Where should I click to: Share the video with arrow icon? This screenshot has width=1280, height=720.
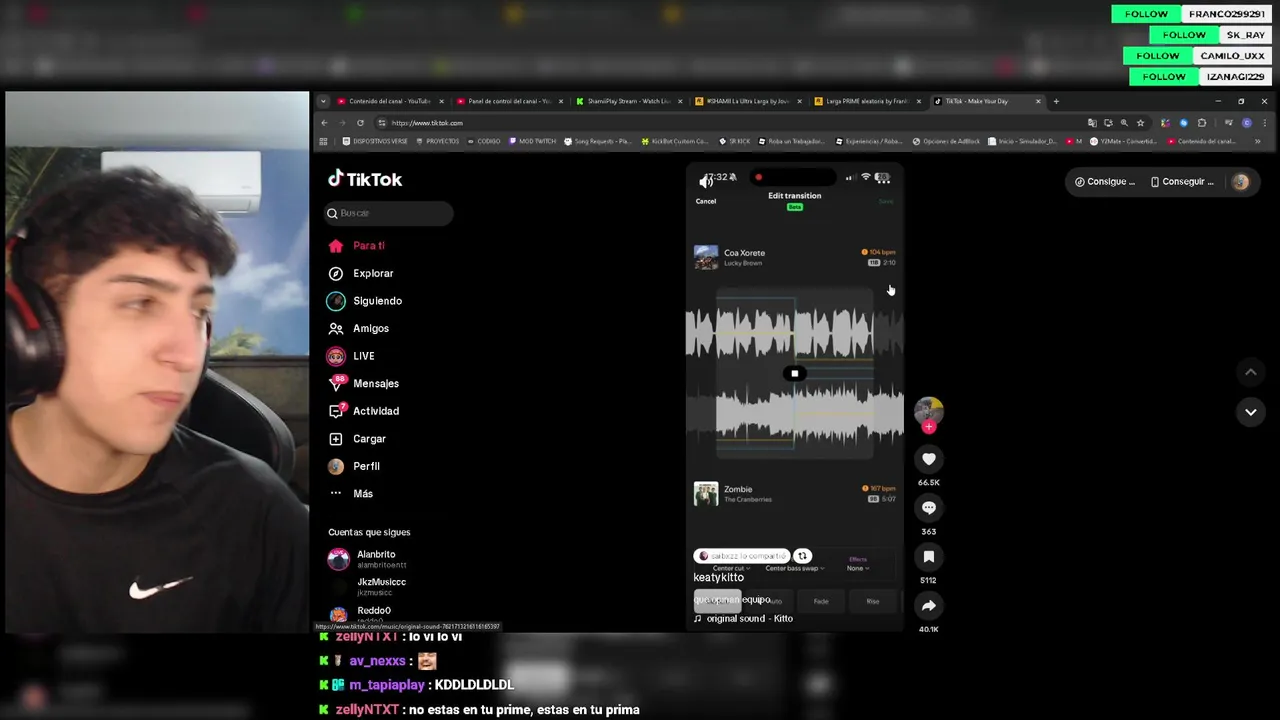[x=929, y=605]
